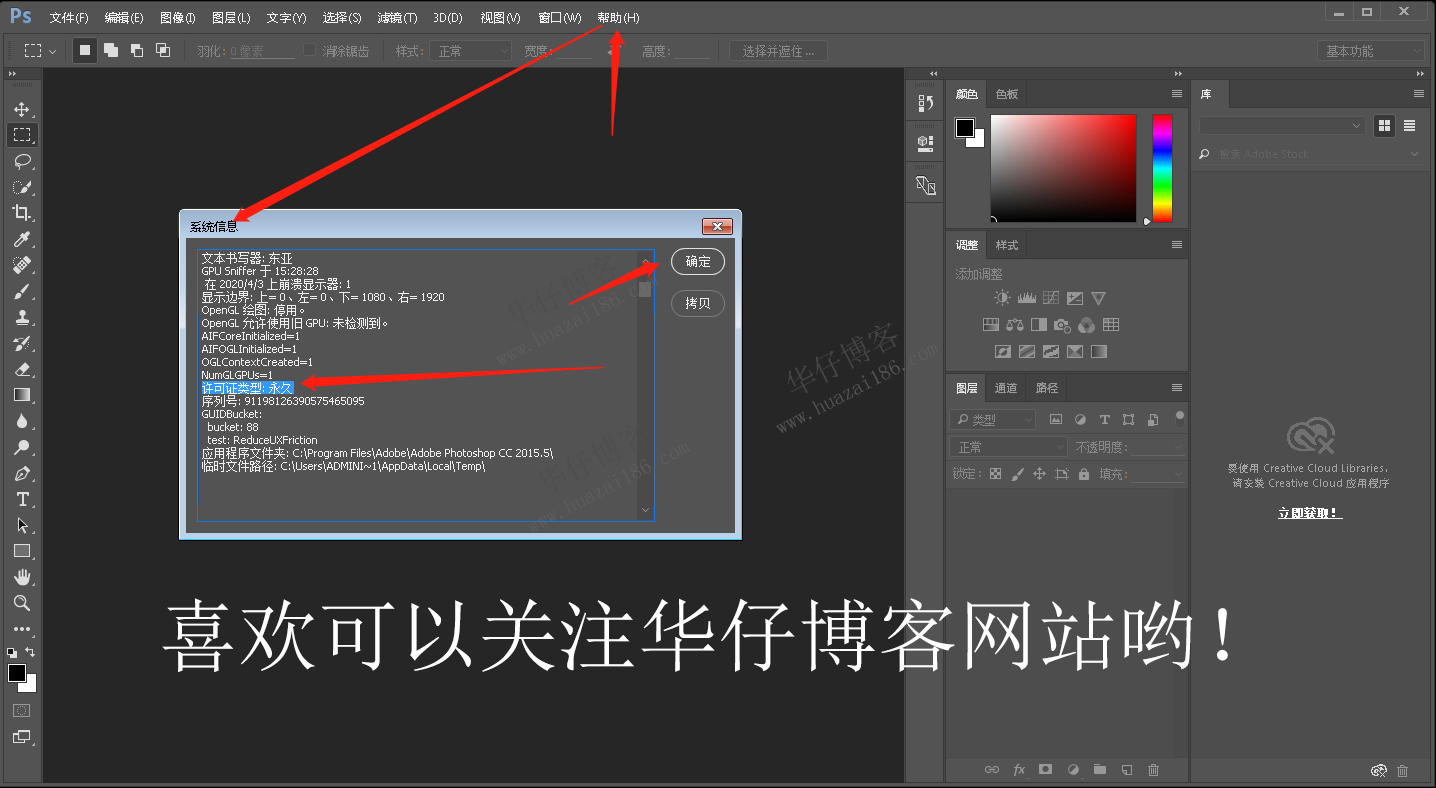Select the Zoom tool
Screen dimensions: 1436x788
pos(21,603)
